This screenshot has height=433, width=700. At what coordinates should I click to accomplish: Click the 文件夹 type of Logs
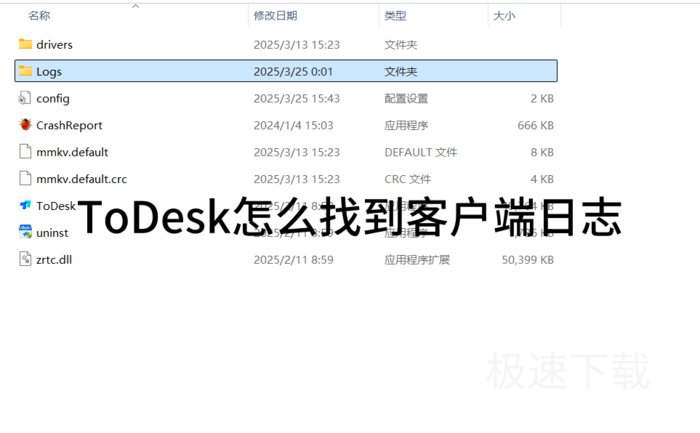point(401,71)
